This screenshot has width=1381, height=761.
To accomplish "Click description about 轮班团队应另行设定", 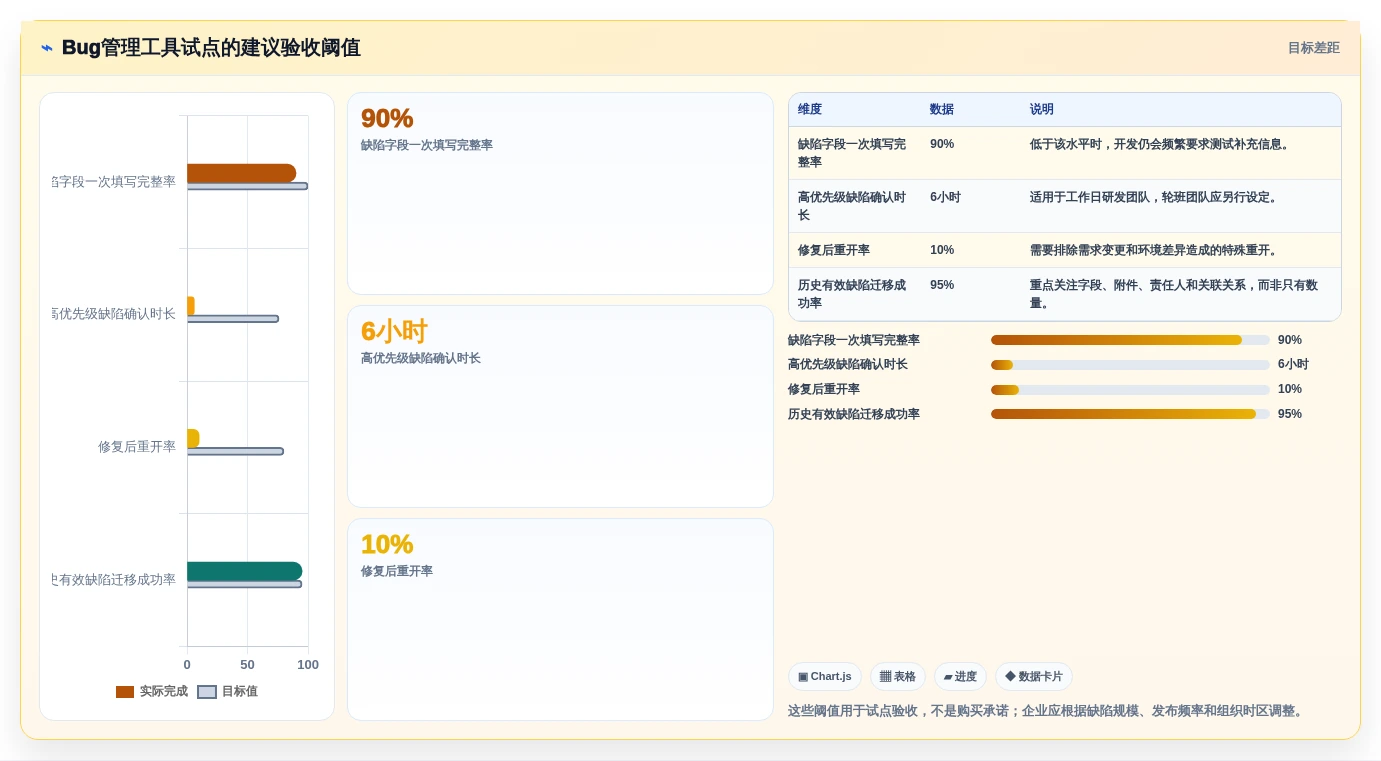I will pyautogui.click(x=1154, y=198).
